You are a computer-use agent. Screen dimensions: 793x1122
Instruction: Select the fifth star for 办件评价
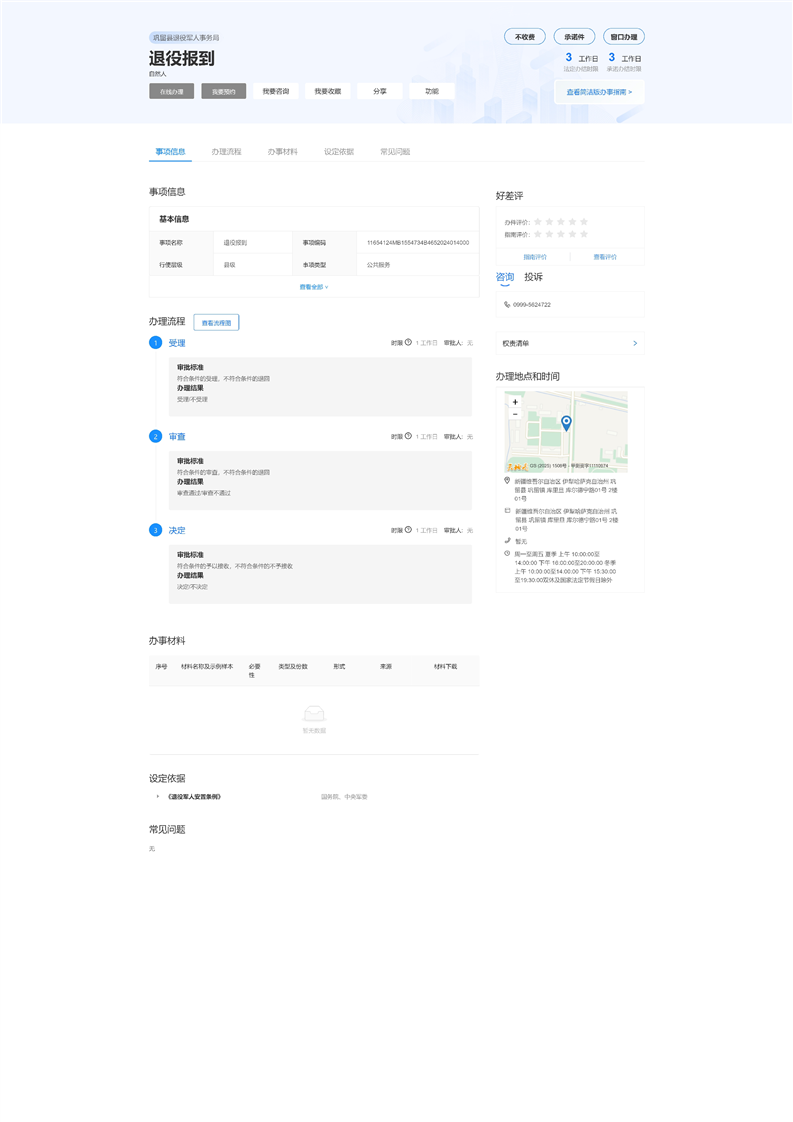pyautogui.click(x=584, y=221)
